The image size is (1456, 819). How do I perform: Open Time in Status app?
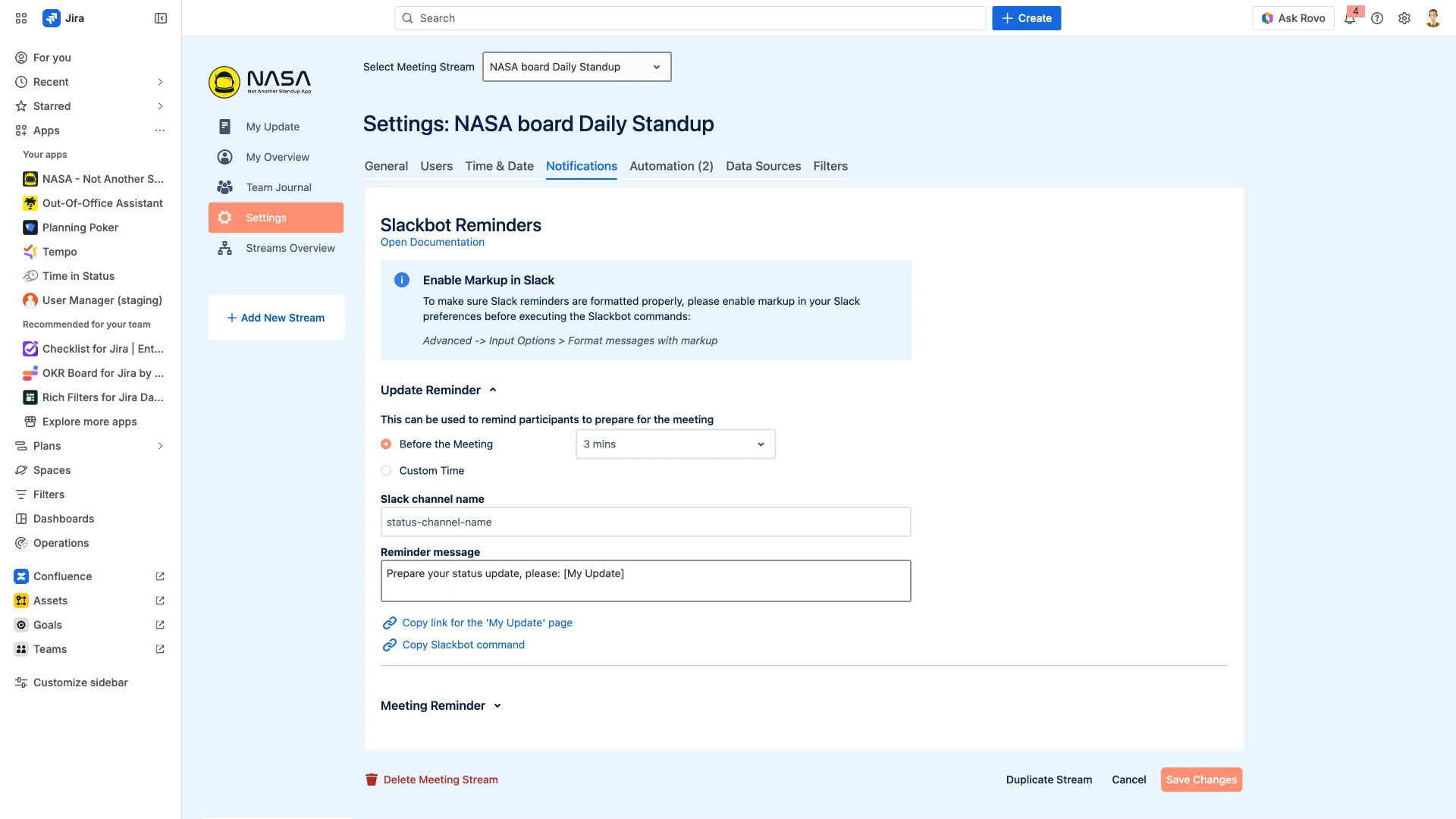[x=78, y=276]
